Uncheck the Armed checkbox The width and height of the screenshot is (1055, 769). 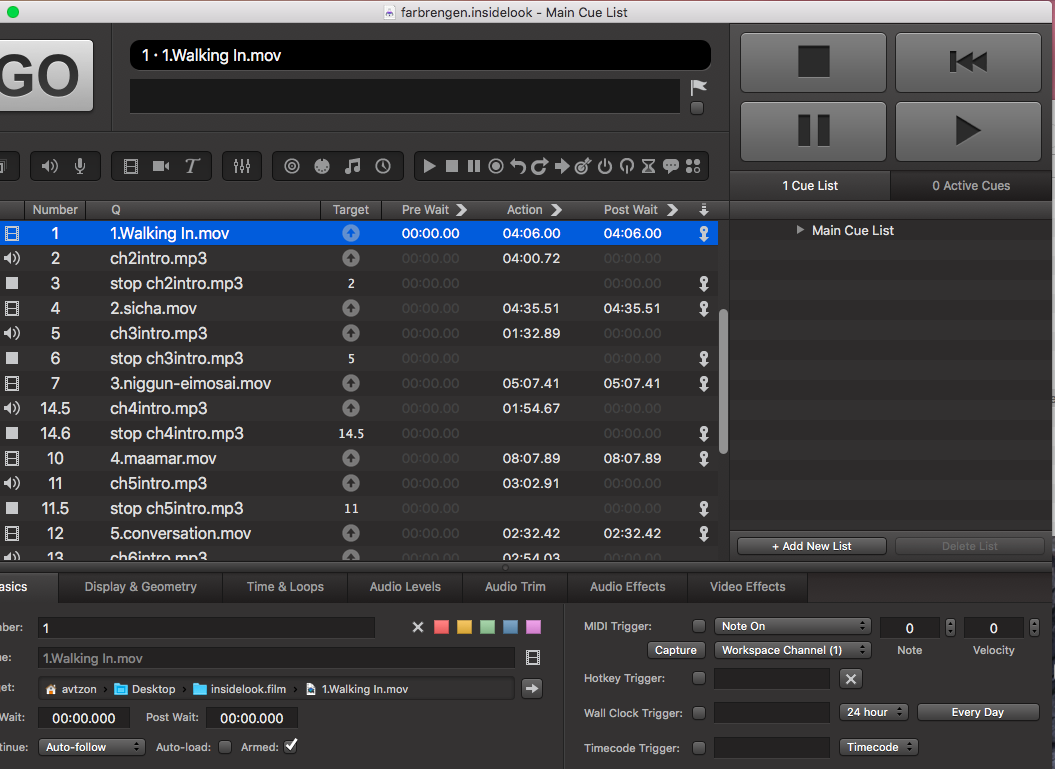[291, 746]
